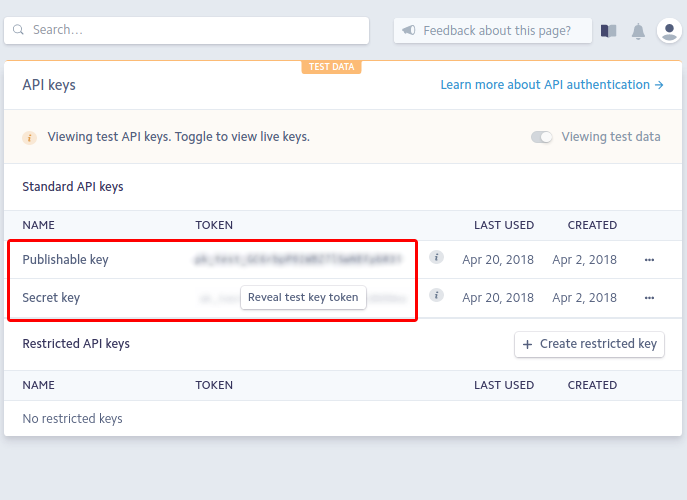Open the Secret key more options menu
687x500 pixels.
649,298
